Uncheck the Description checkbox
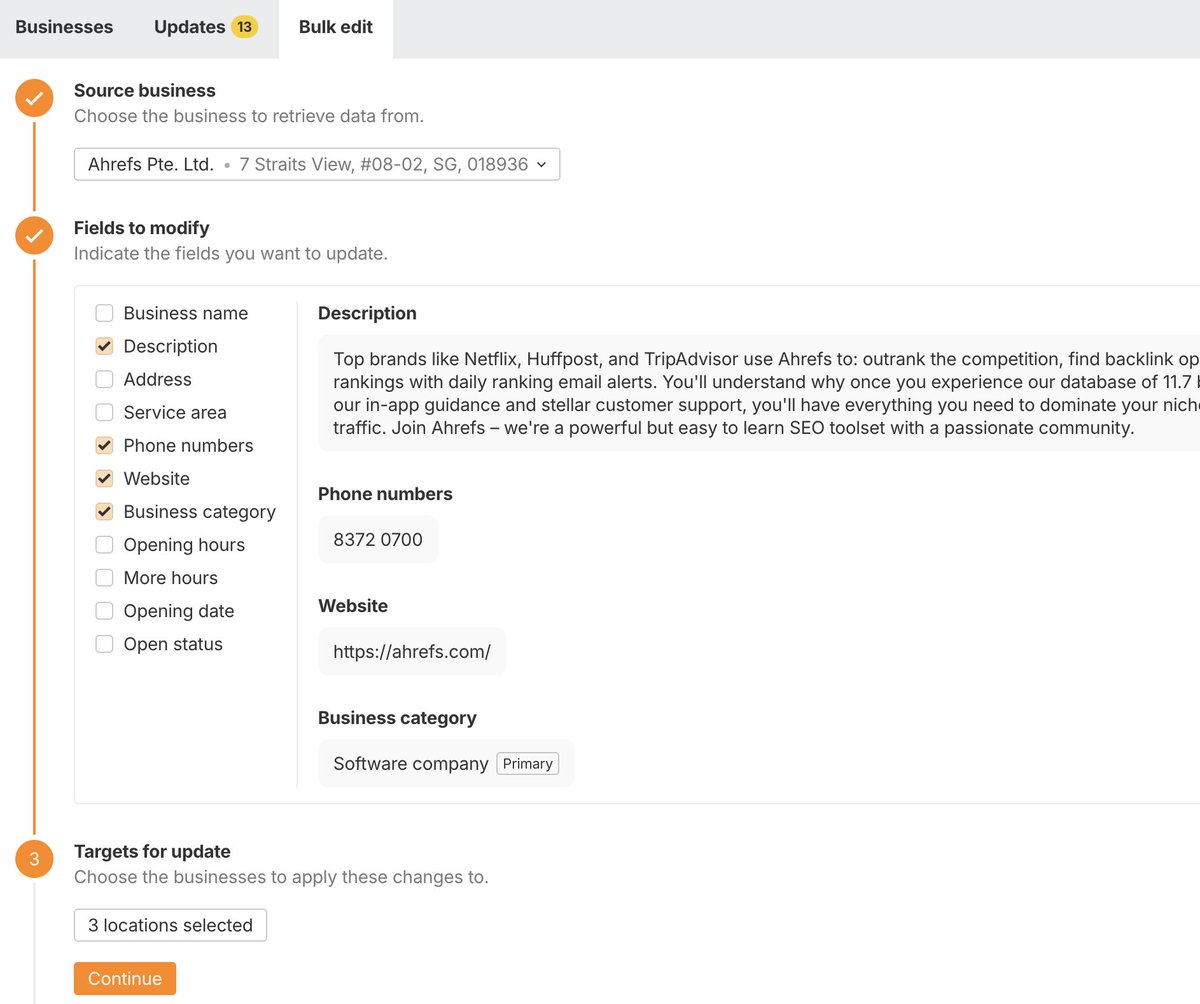The height and width of the screenshot is (1004, 1200). coord(104,346)
